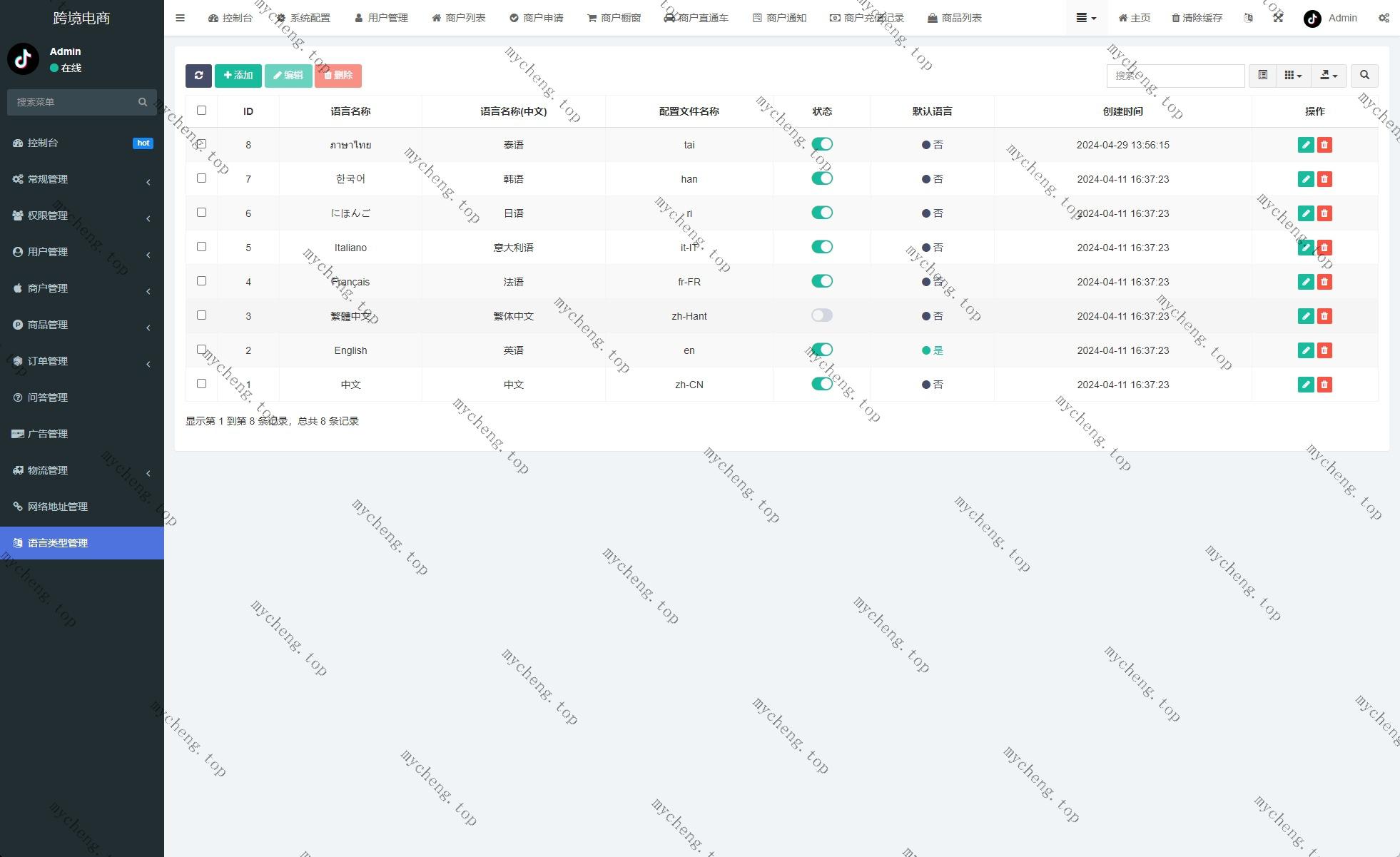Edit the Japanese language row (ID 6)

[1306, 213]
